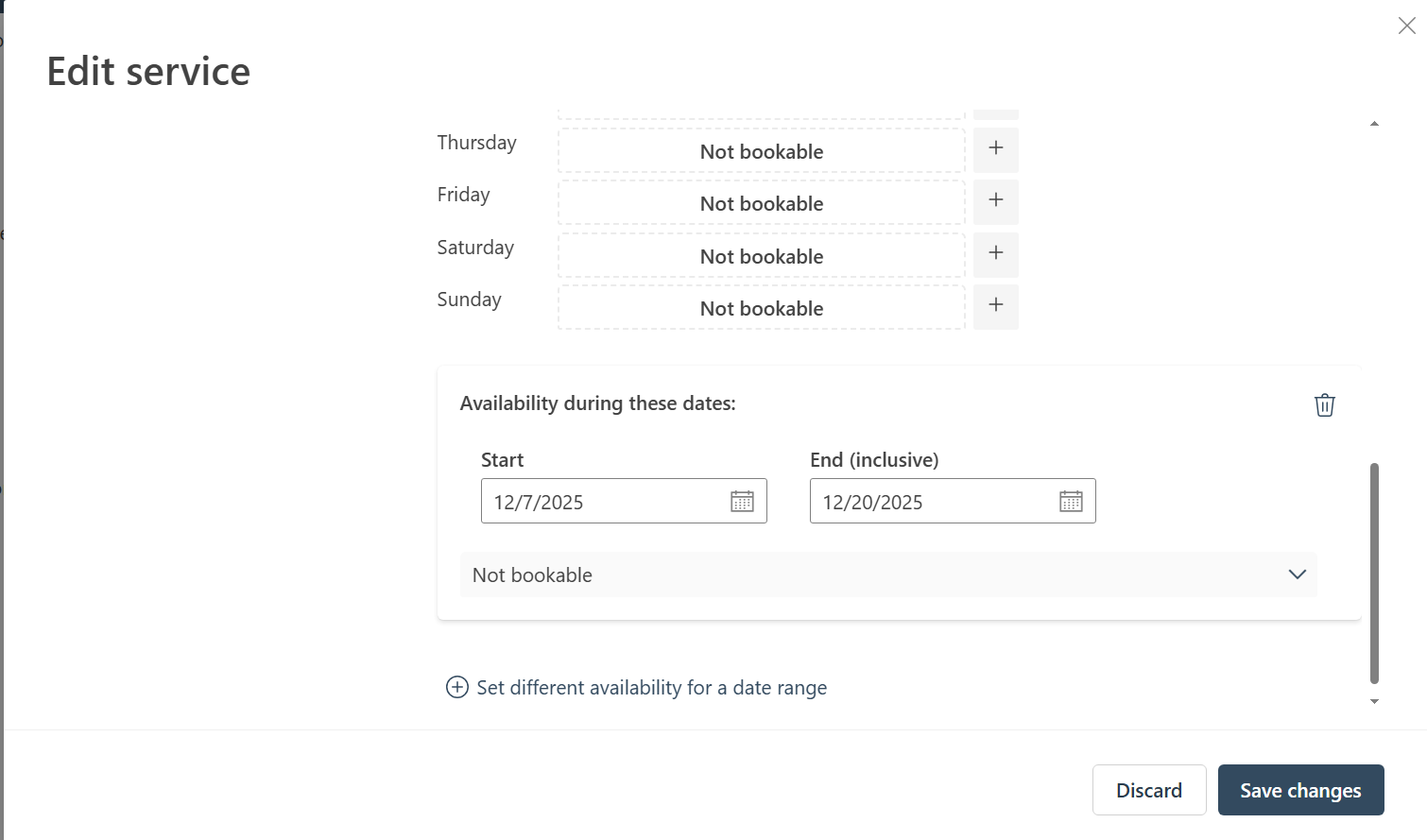The image size is (1427, 840).
Task: Save changes to the service
Action: [1300, 790]
